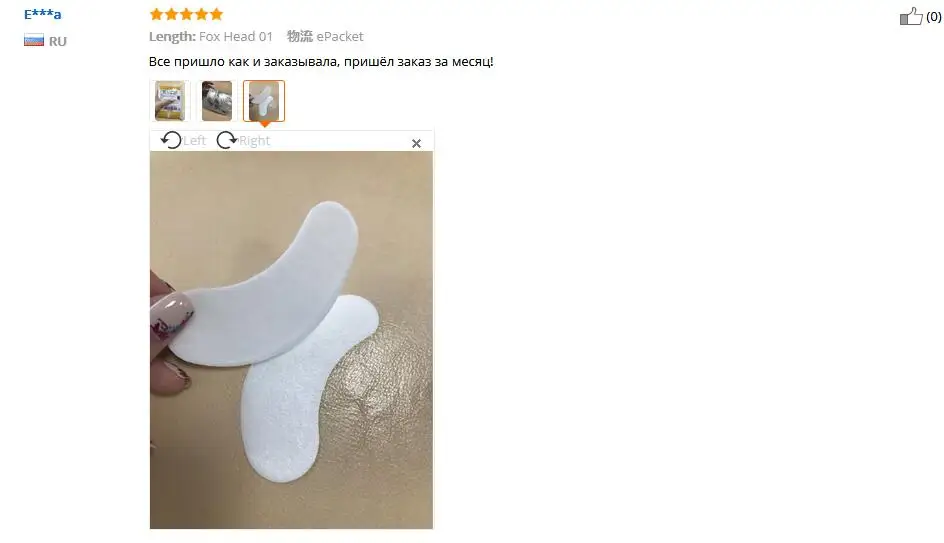Click the first star in the rating
The image size is (944, 543).
[157, 14]
